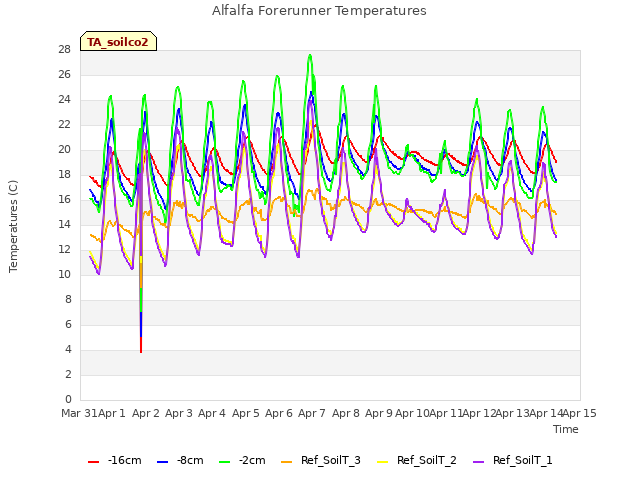Toggle the Ref_SoilT_3 legend entry
This screenshot has height=480, width=640.
(x=321, y=460)
